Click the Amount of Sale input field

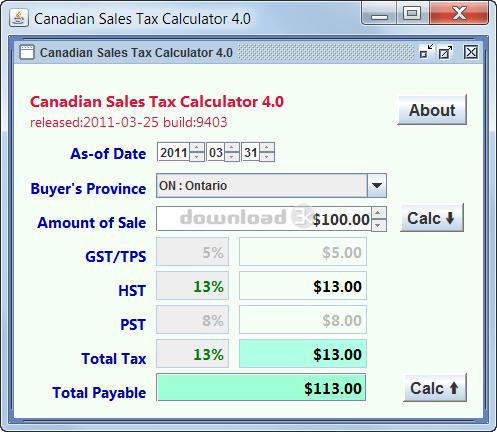tap(264, 219)
